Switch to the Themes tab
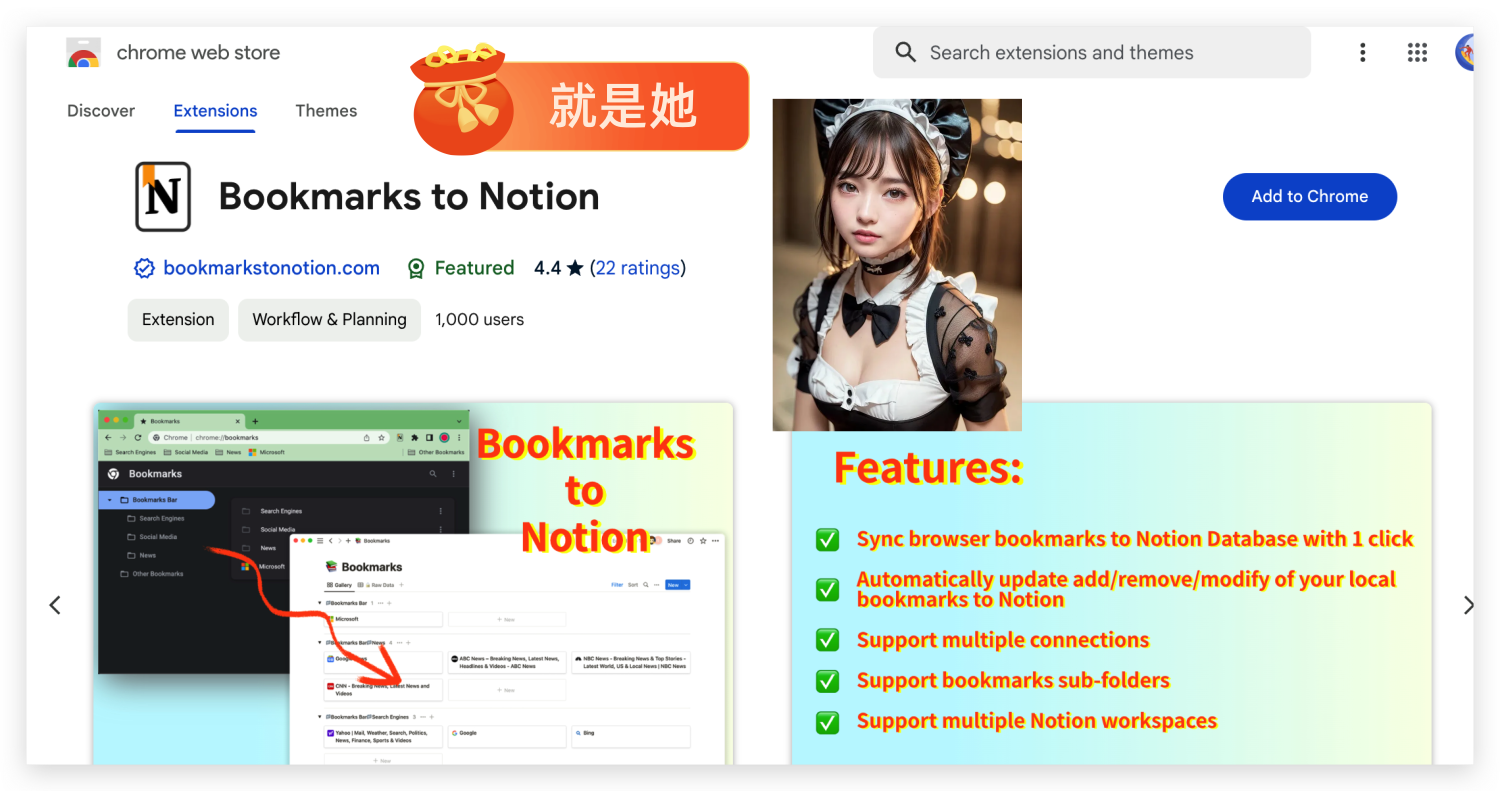The image size is (1500, 791). (326, 110)
